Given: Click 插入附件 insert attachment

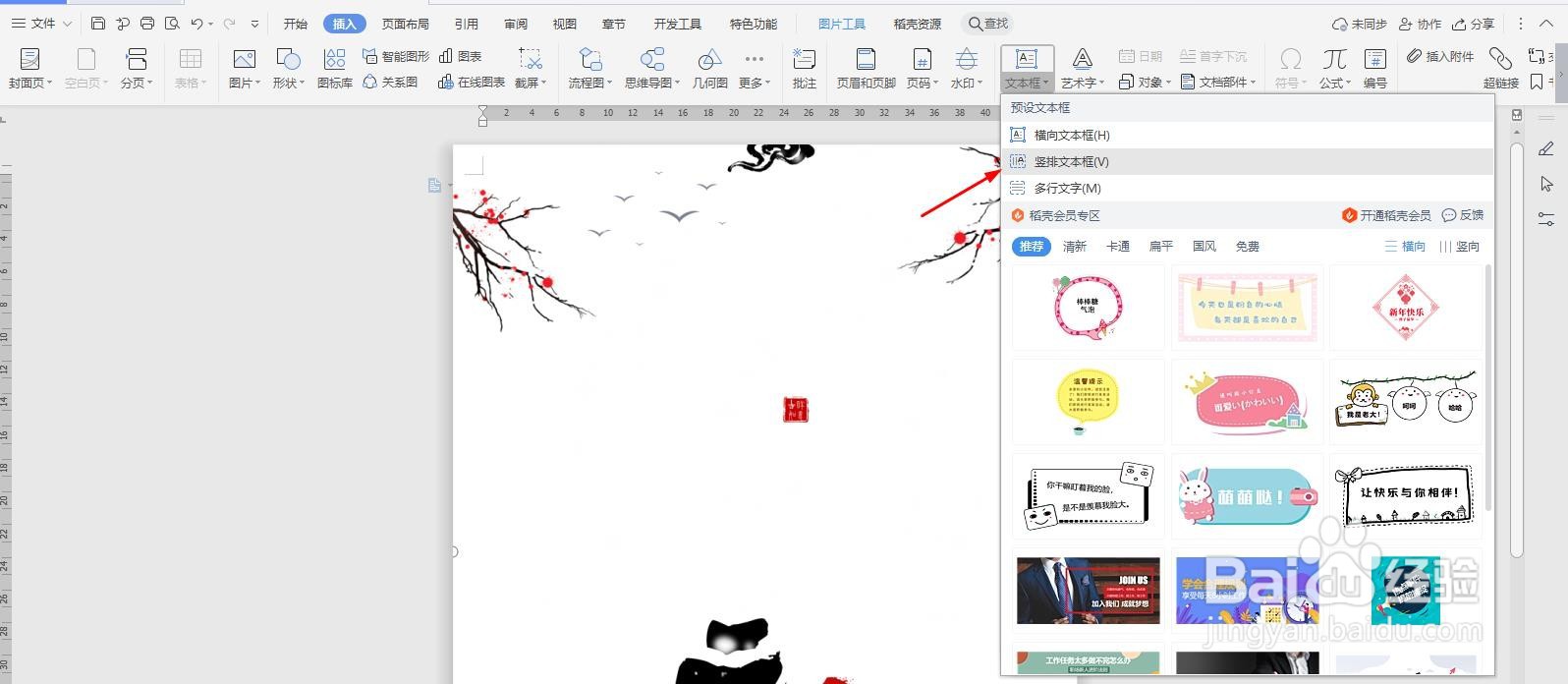Looking at the screenshot, I should [1440, 57].
